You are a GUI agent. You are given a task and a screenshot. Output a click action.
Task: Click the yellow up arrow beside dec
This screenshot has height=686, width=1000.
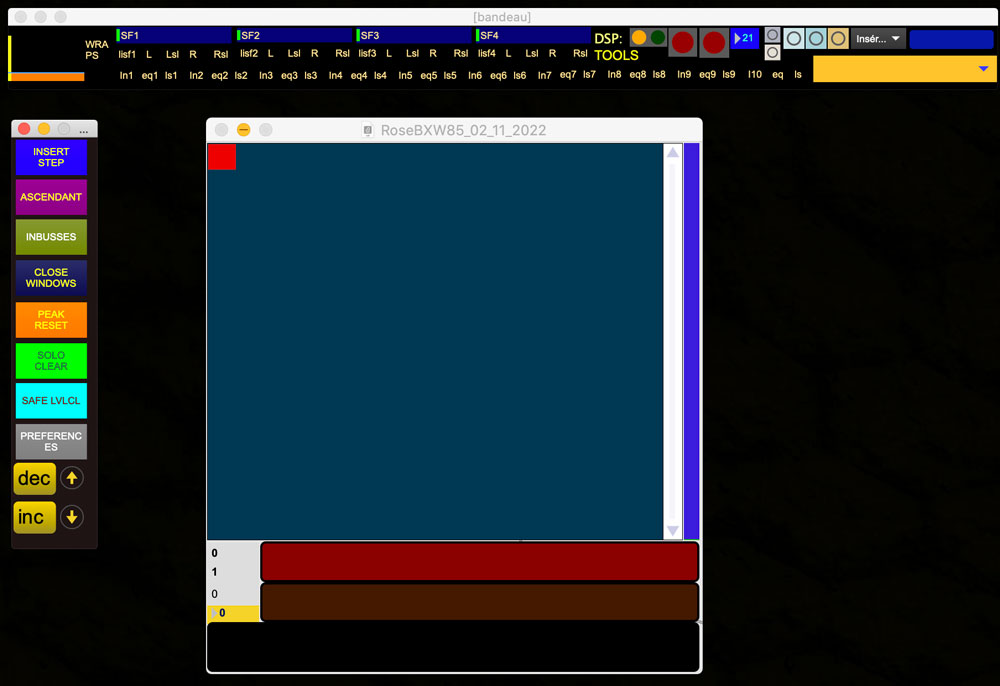71,478
